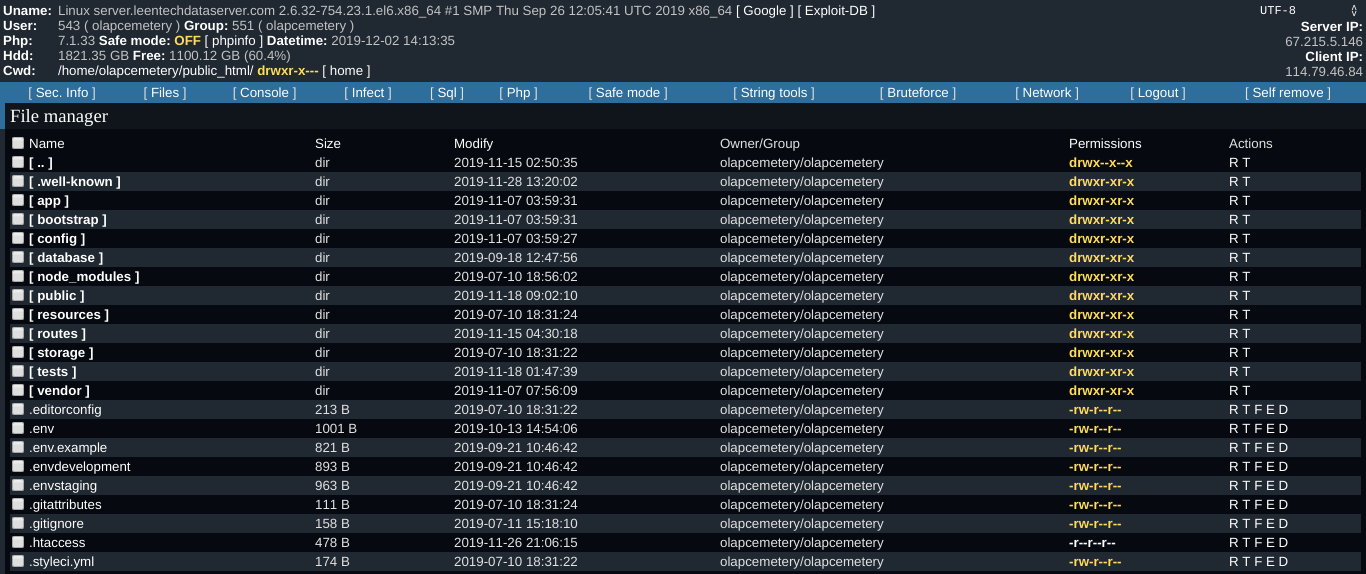Open the Console menu item
This screenshot has height=574, width=1366.
point(265,92)
